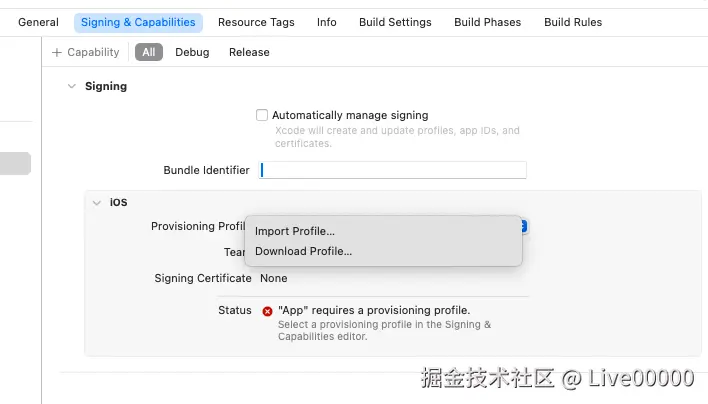Select the Release configuration filter
This screenshot has height=404, width=708.
[249, 52]
